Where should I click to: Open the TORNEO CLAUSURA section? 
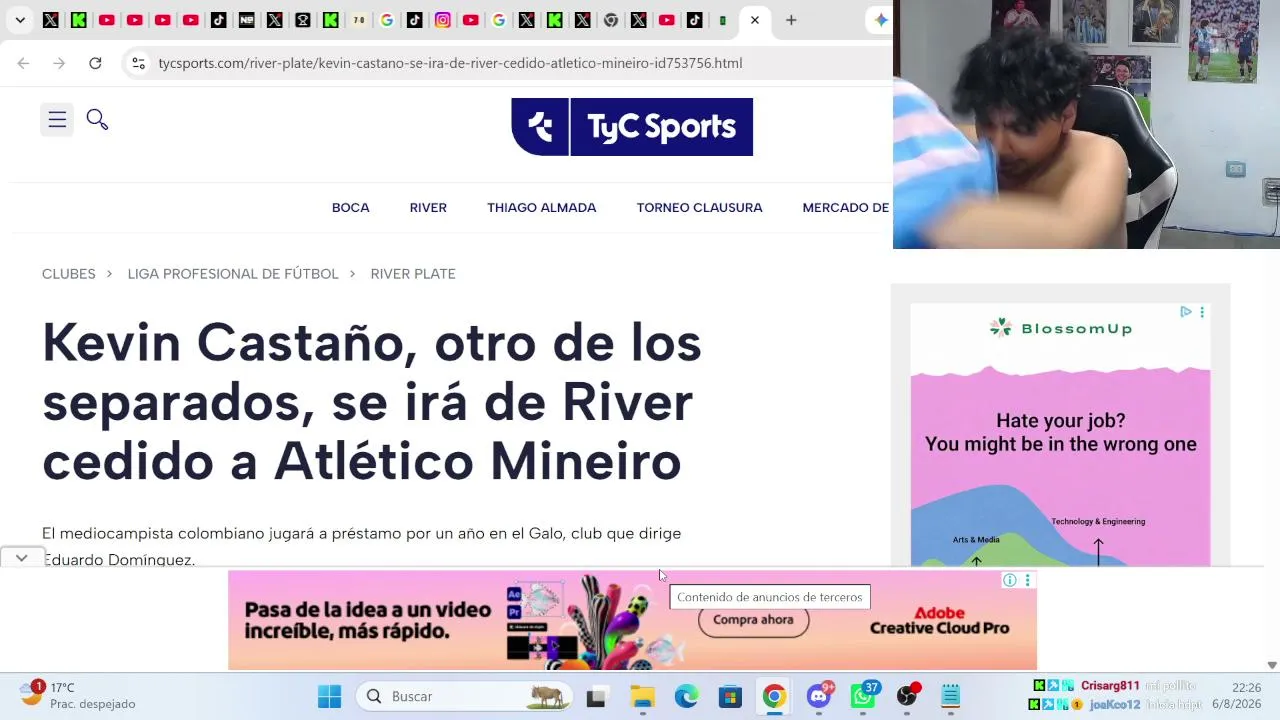[700, 208]
